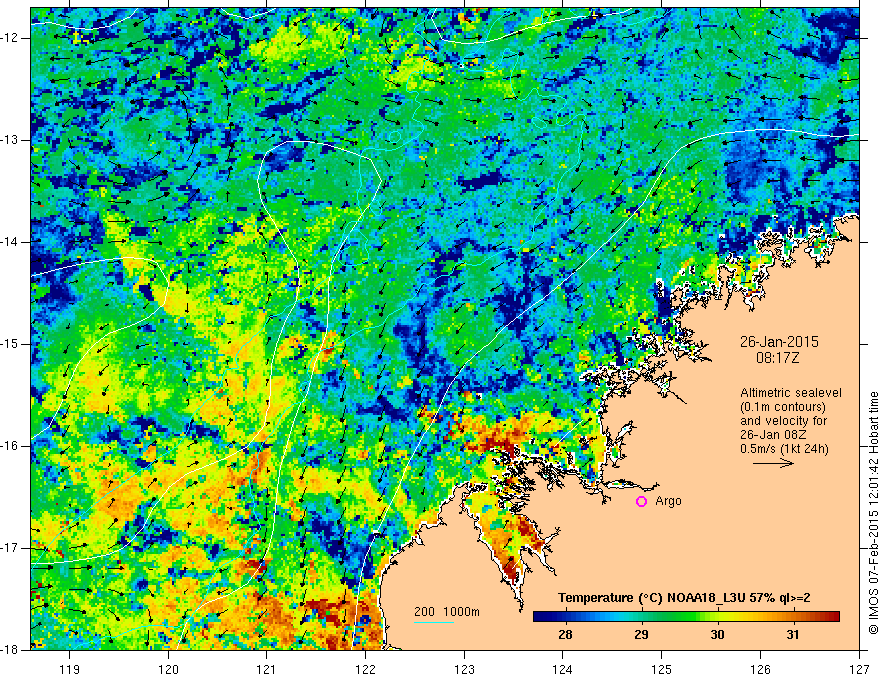Image resolution: width=880 pixels, height=680 pixels.
Task: Click the temperature color bar at 29
Action: tap(641, 616)
